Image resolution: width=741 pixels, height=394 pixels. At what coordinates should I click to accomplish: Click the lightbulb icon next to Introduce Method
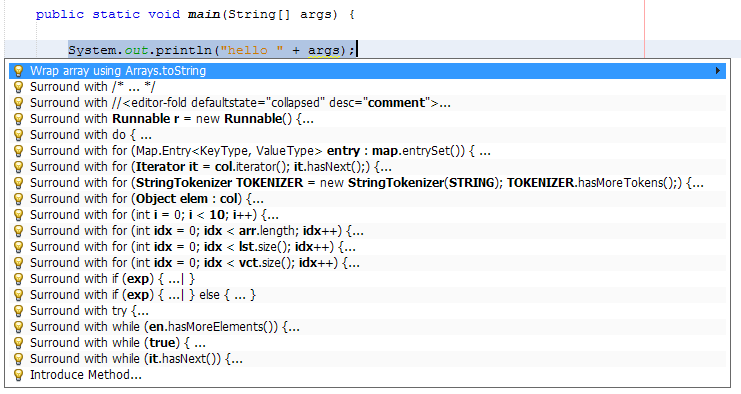pyautogui.click(x=18, y=375)
